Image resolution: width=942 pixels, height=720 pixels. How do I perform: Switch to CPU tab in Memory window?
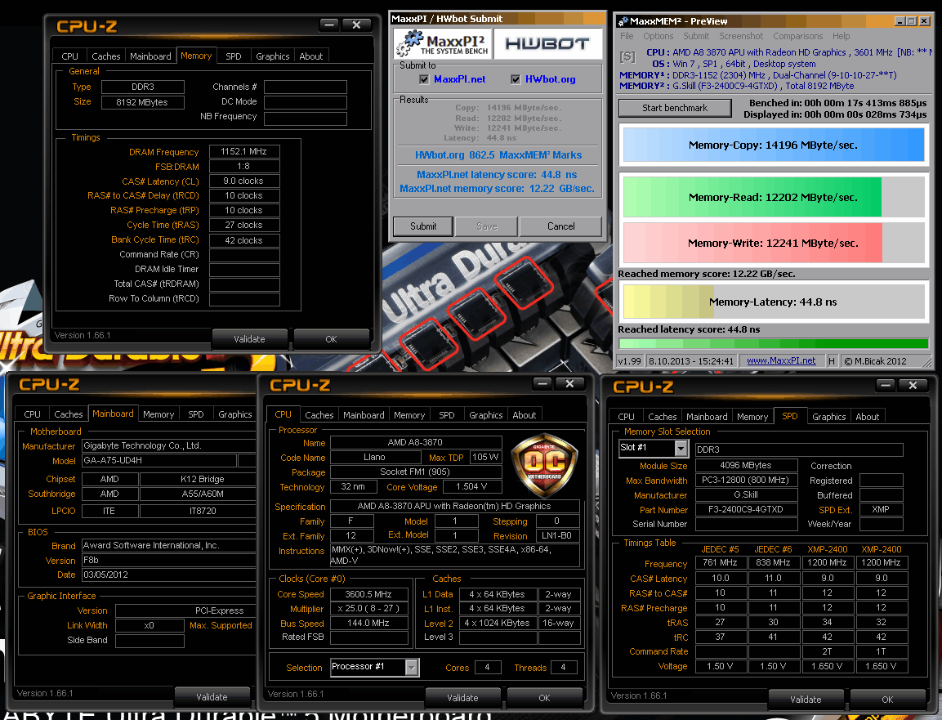(x=70, y=56)
